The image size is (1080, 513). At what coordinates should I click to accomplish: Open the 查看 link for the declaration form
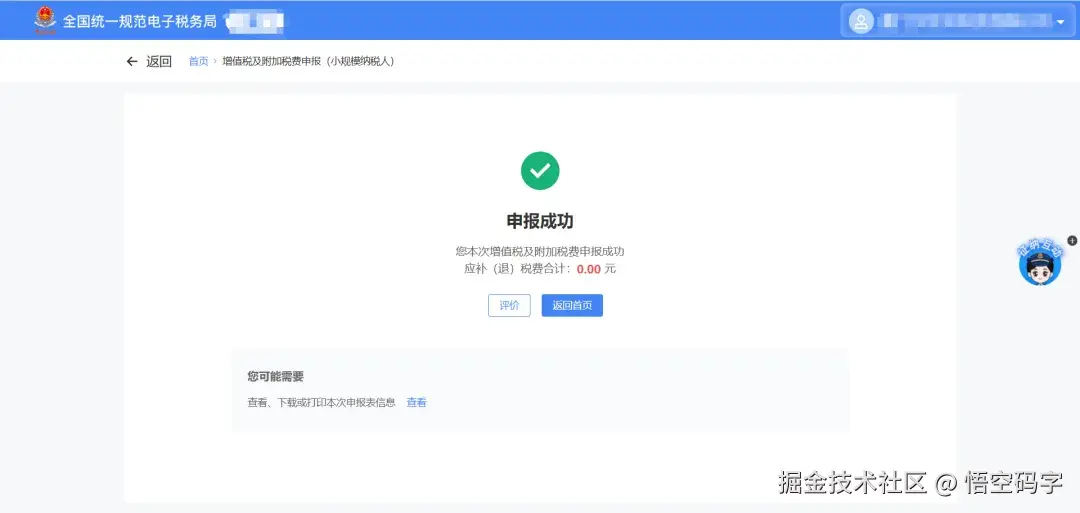point(417,403)
